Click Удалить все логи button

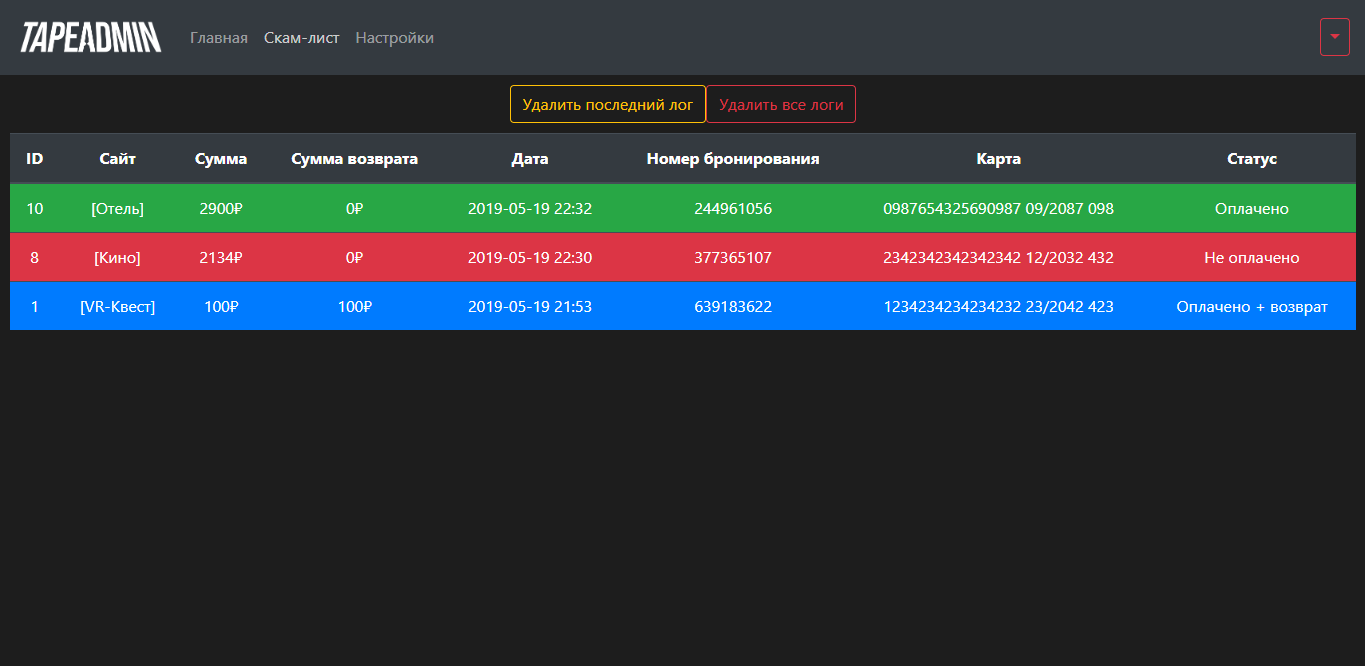point(781,104)
